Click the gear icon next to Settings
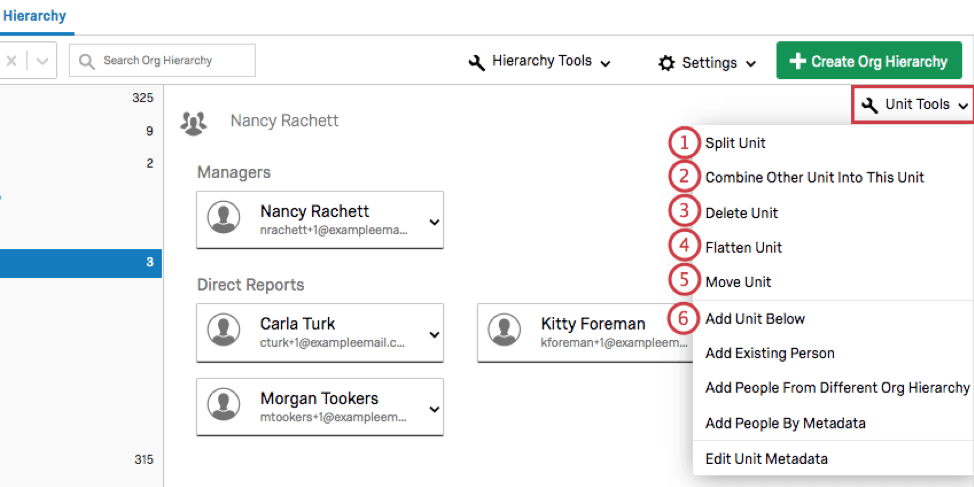This screenshot has width=974, height=487. (667, 63)
